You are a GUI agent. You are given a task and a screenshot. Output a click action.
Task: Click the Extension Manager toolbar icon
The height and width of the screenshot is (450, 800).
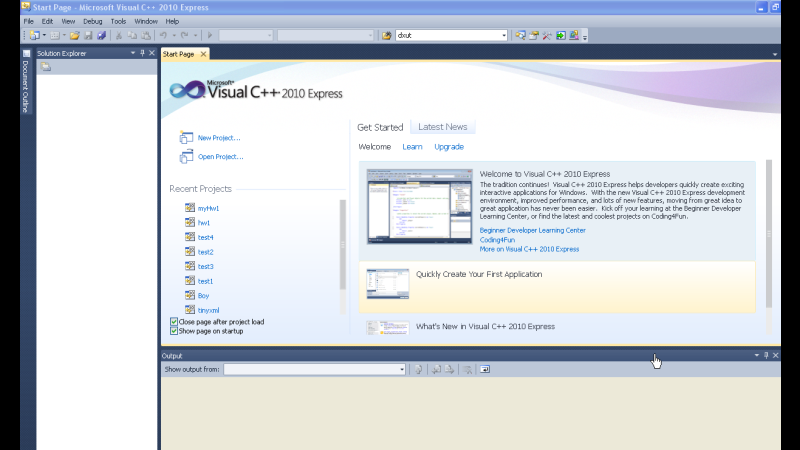click(574, 35)
